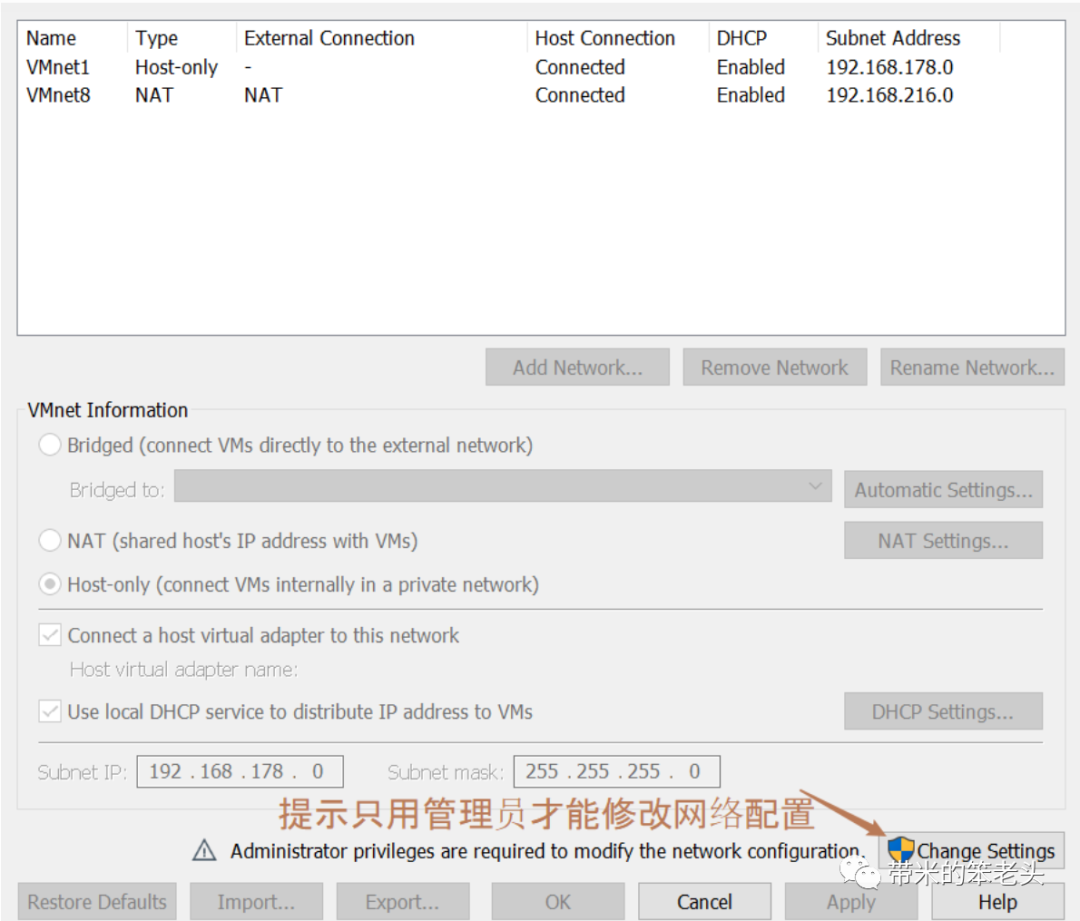Click the warning triangle icon
1080x921 pixels.
pos(204,851)
